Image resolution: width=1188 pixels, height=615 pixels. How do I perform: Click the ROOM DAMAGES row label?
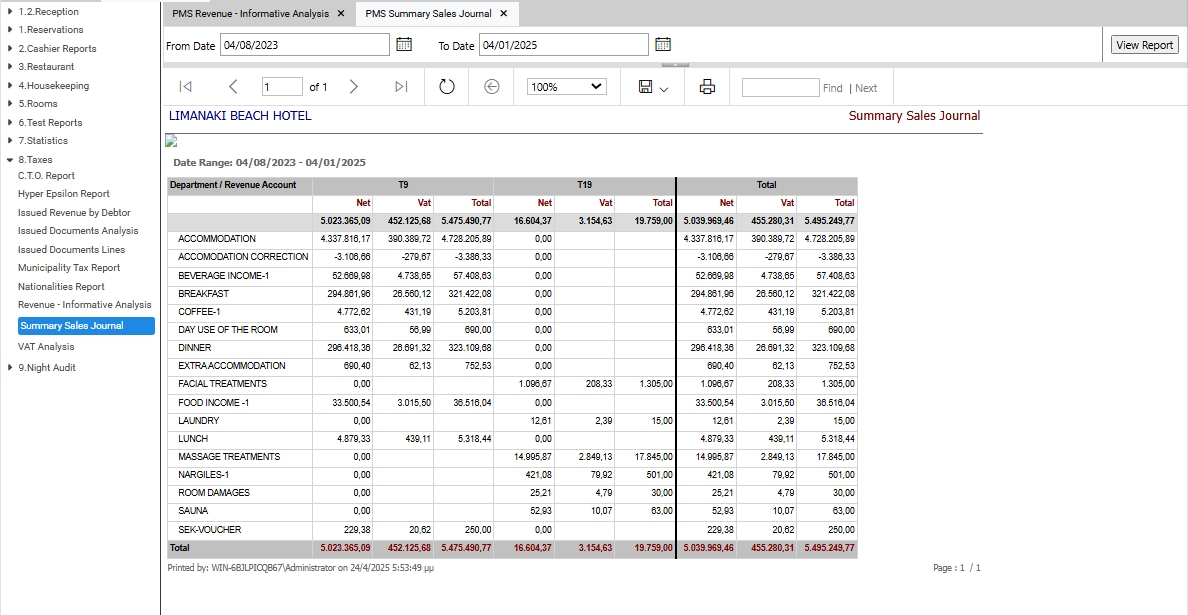click(214, 492)
